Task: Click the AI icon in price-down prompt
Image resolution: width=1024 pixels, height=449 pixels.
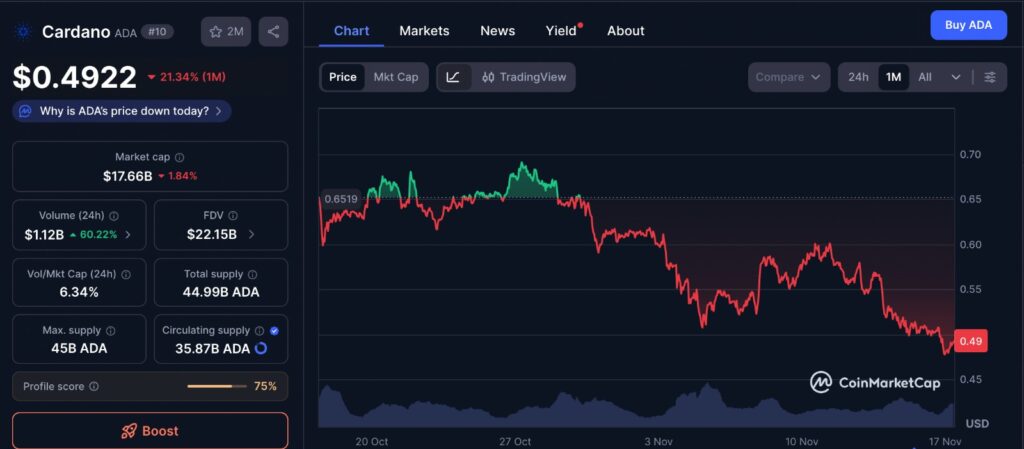Action: [25, 111]
